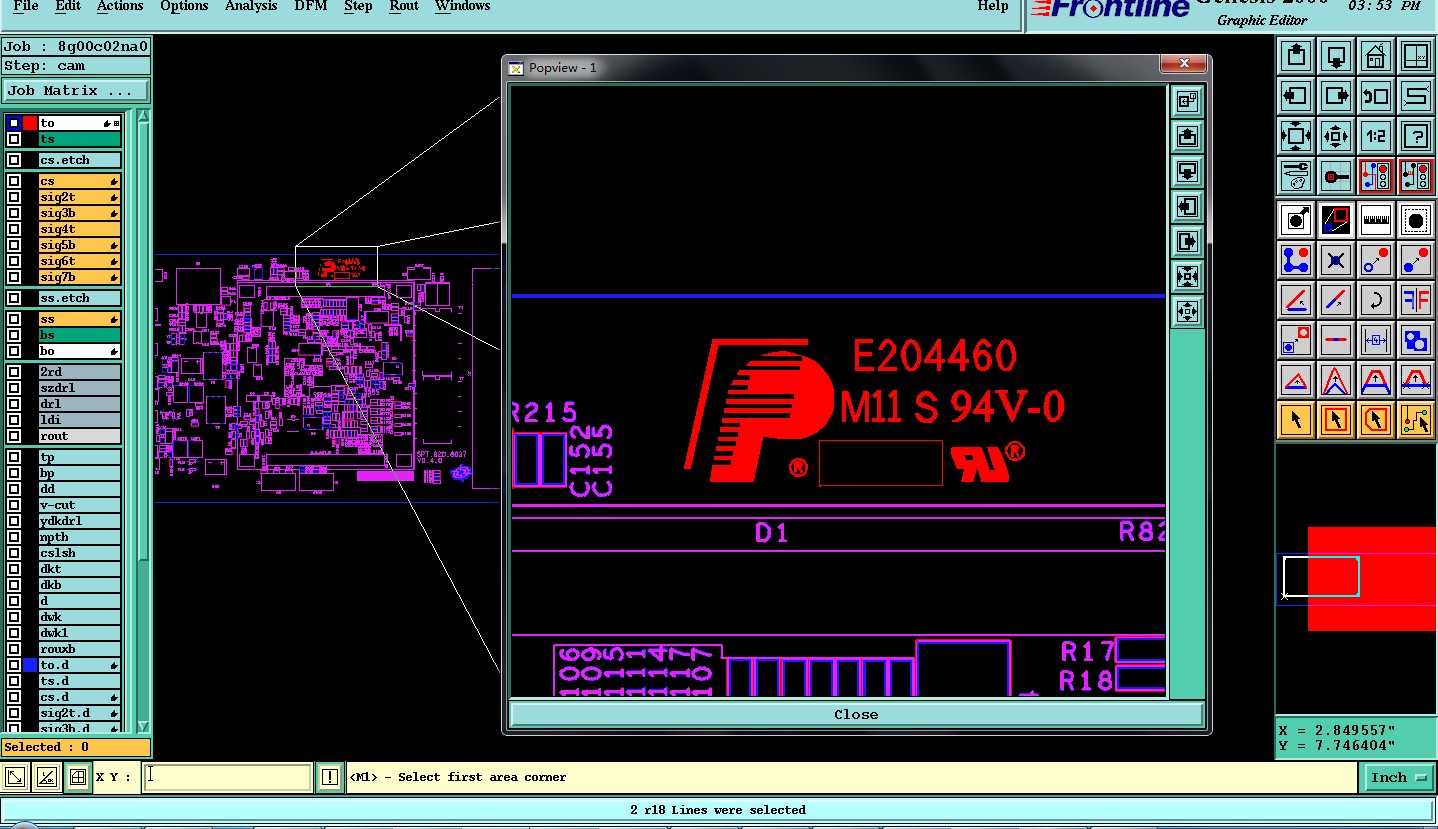
Task: Click the question mark help icon
Action: [1415, 135]
